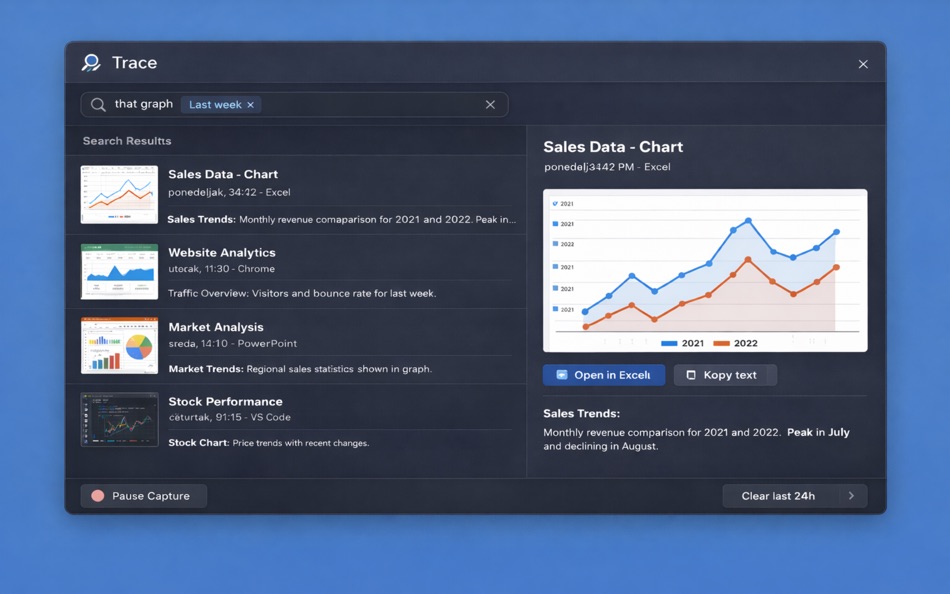Viewport: 950px width, 594px height.
Task: Click the Traffic Overview snippet text
Action: click(x=302, y=293)
